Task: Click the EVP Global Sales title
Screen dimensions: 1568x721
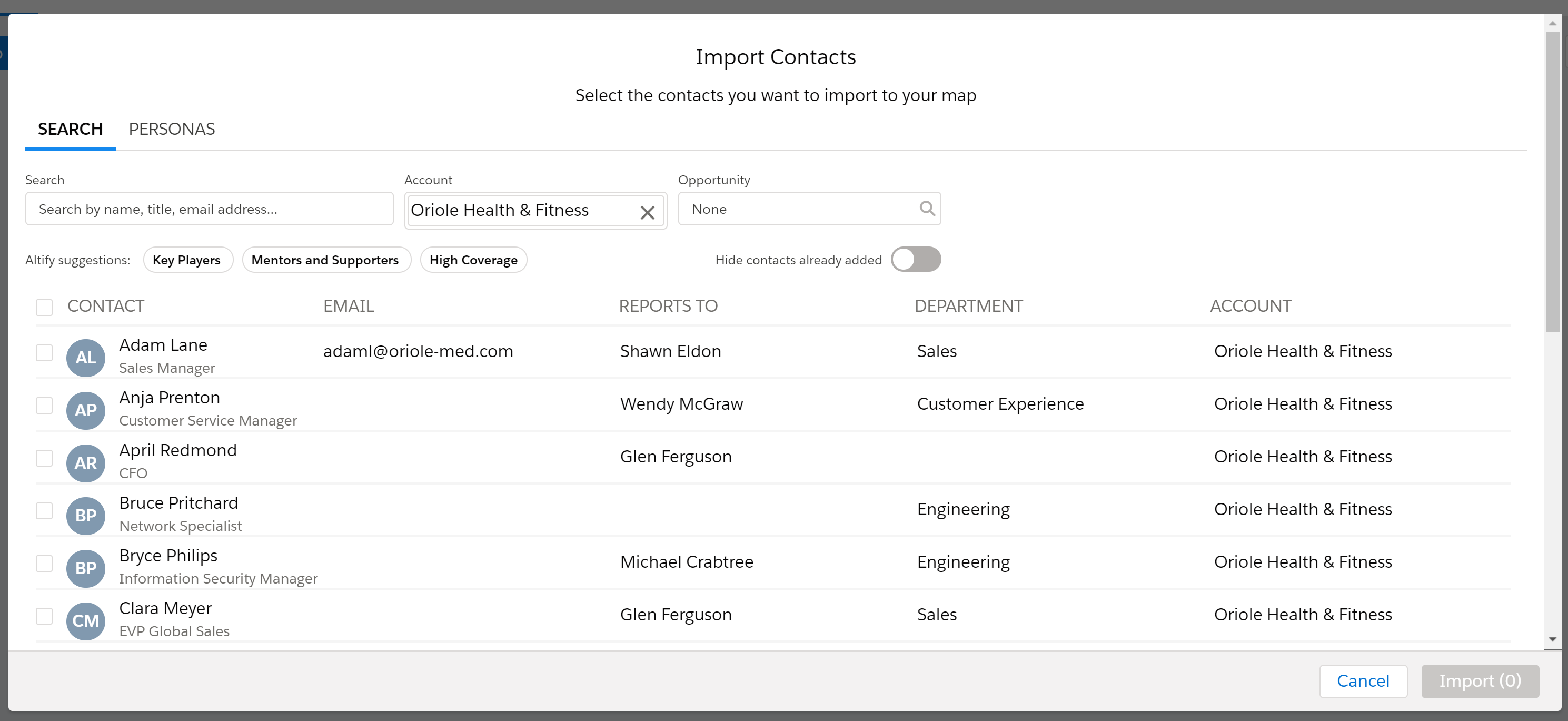Action: pyautogui.click(x=174, y=631)
